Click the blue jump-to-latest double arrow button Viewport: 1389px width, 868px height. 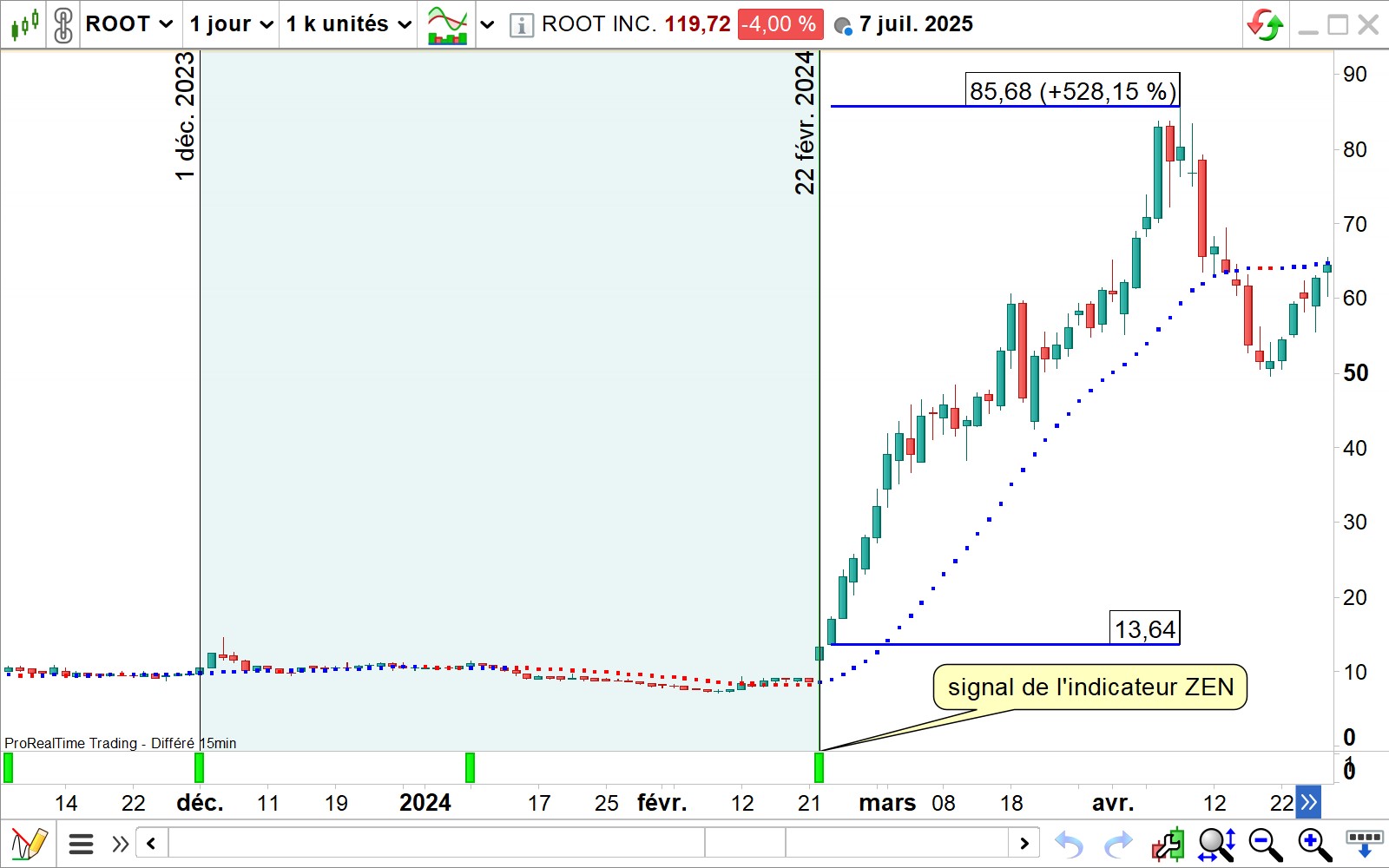(x=1308, y=802)
